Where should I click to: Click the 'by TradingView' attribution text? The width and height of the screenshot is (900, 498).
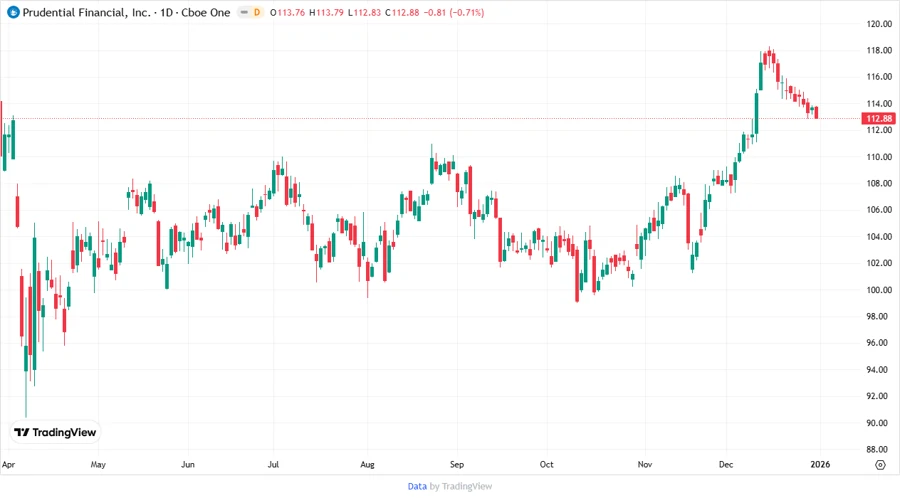(461, 486)
